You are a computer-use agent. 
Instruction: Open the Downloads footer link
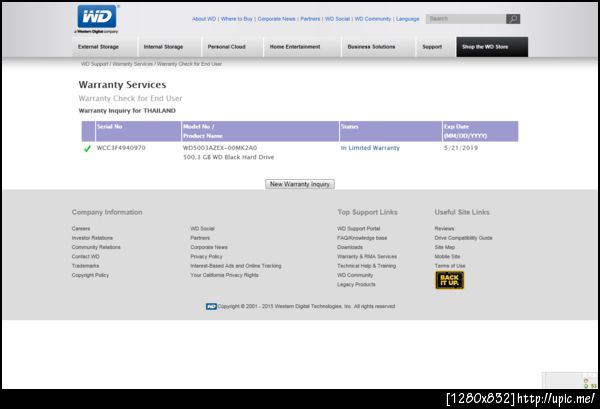point(350,247)
